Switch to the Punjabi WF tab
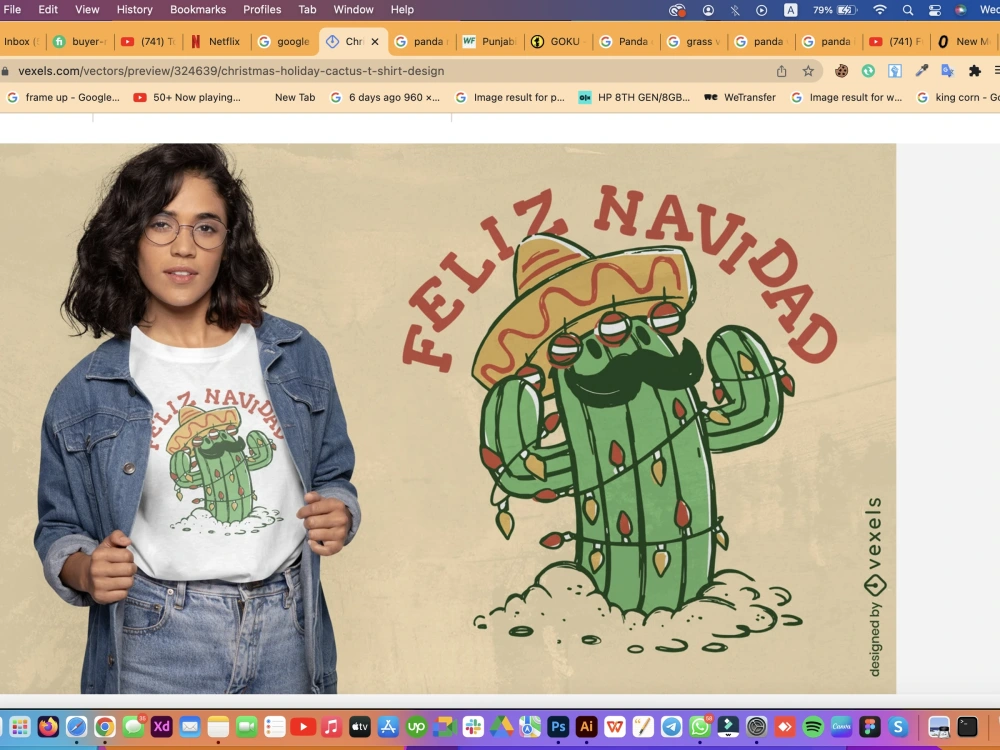The width and height of the screenshot is (1000, 750). click(x=490, y=41)
